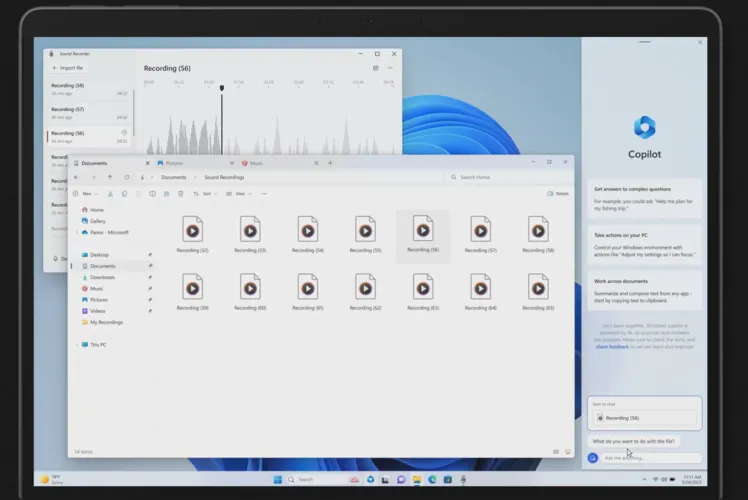Expand the This PC tree node

(75, 344)
